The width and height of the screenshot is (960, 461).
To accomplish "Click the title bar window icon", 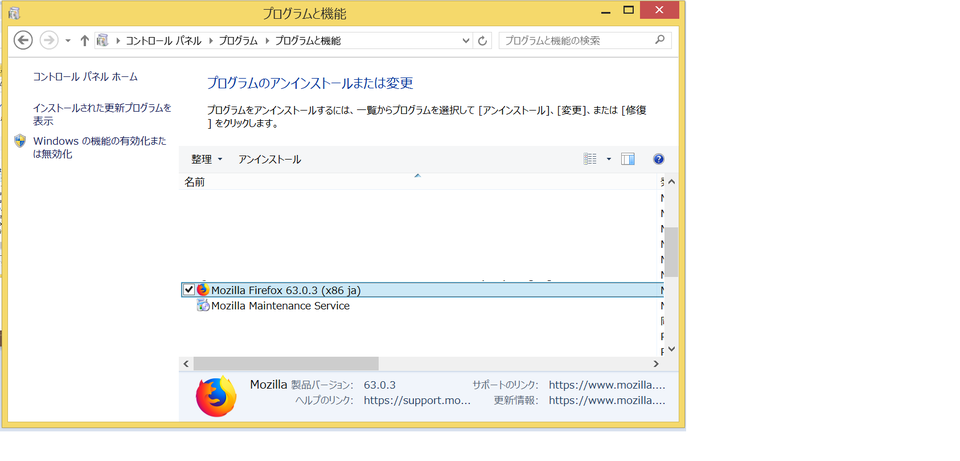I will coord(15,12).
